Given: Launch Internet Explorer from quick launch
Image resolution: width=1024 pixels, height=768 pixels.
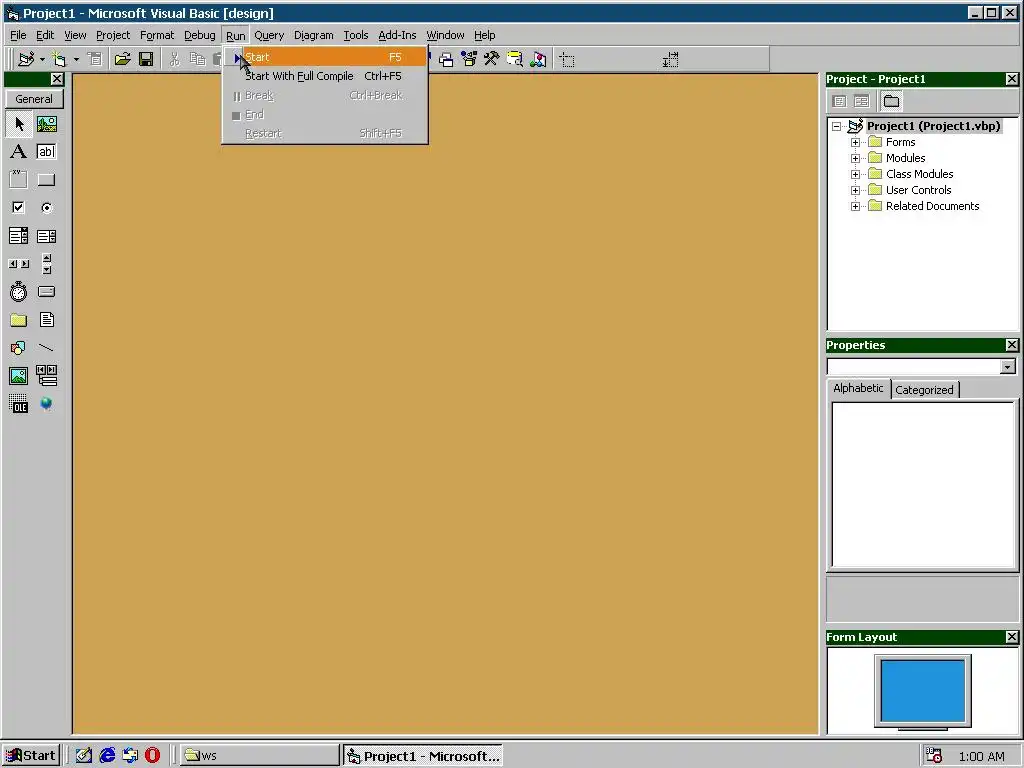Looking at the screenshot, I should [107, 756].
